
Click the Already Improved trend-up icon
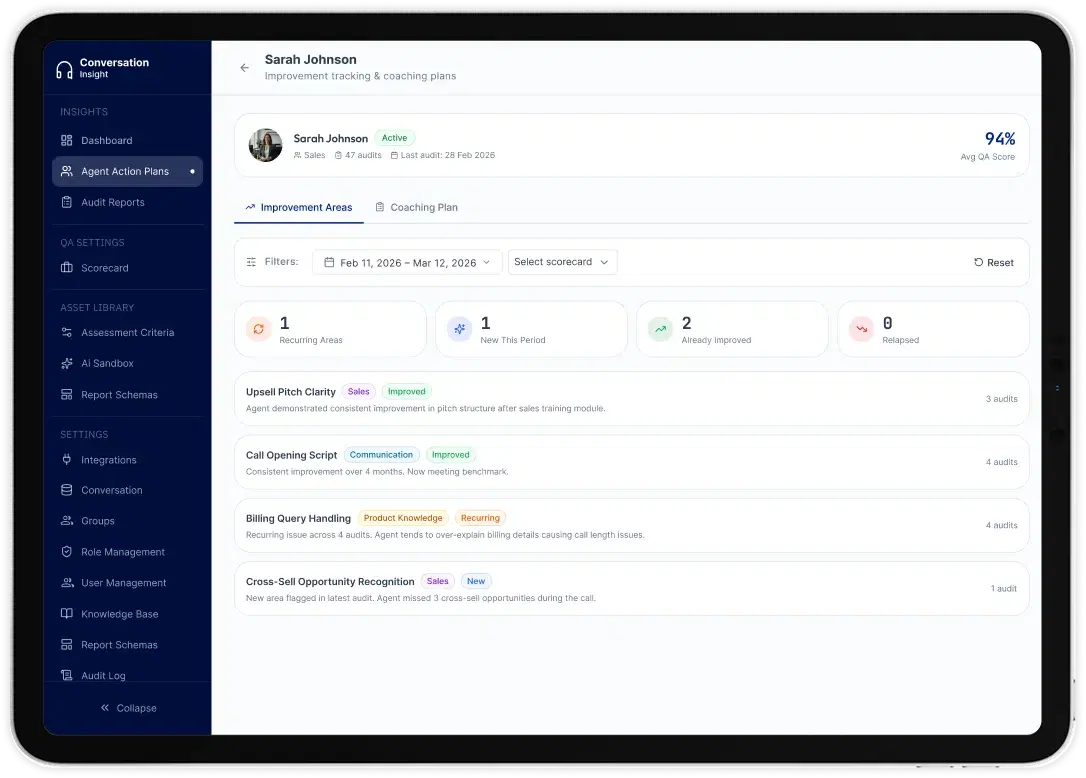coord(661,329)
